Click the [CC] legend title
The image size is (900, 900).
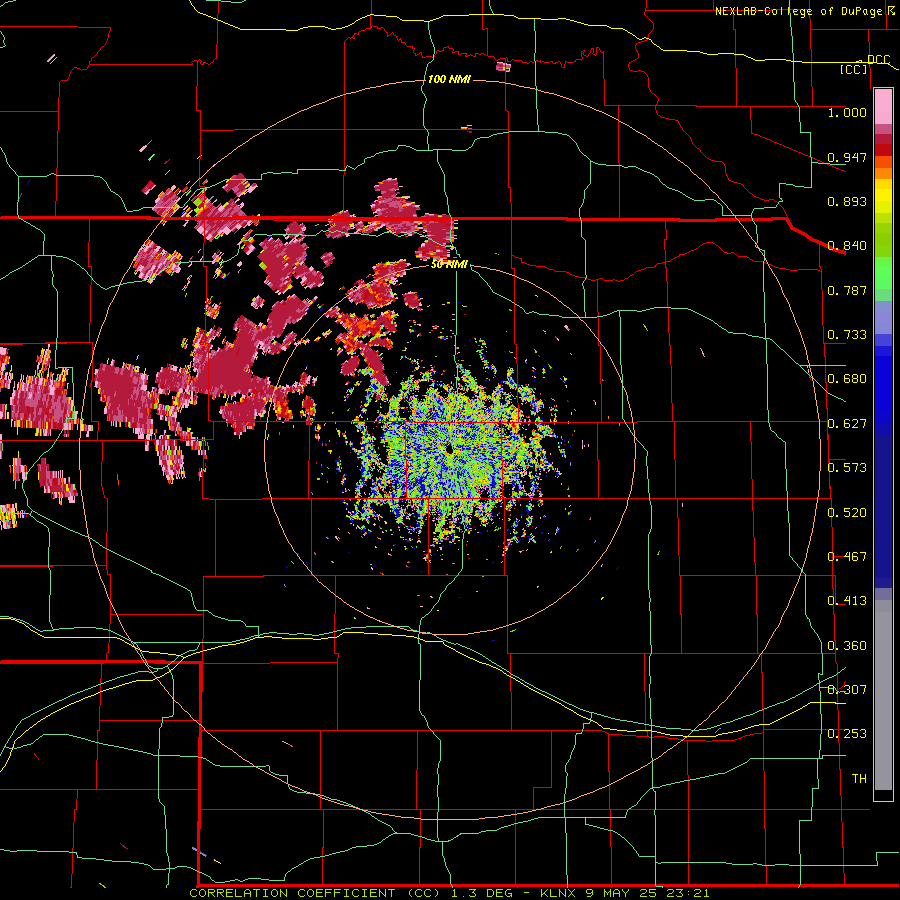click(x=853, y=69)
